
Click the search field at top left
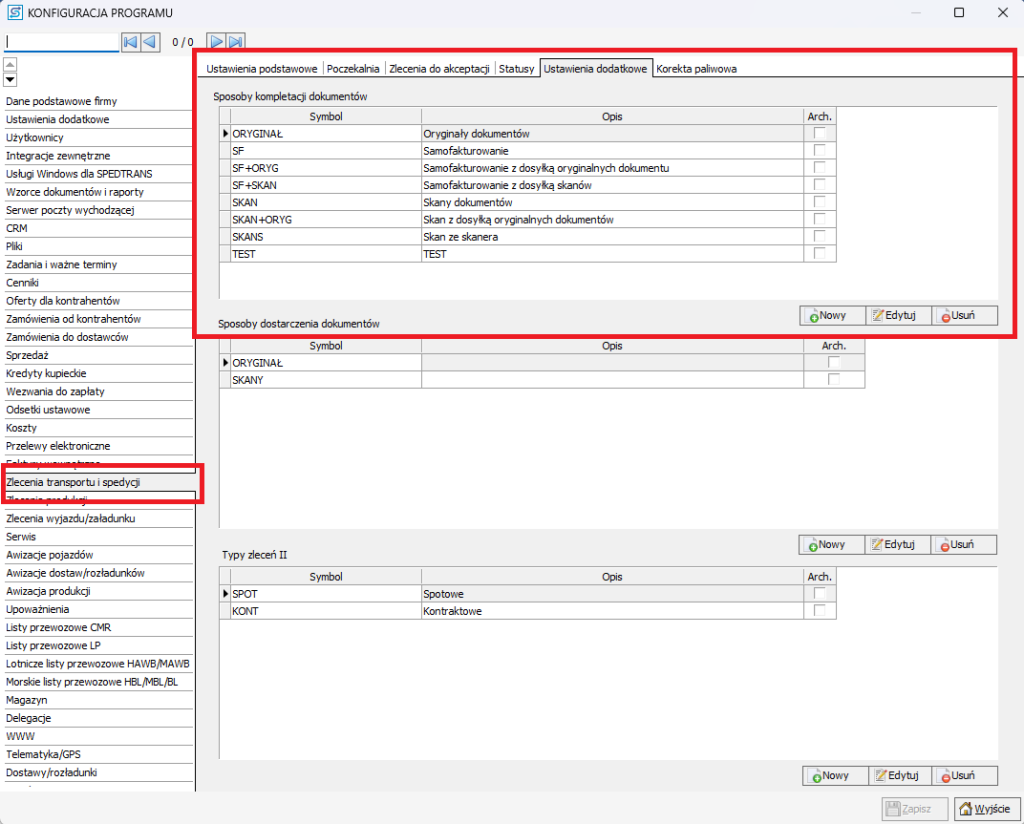pos(61,42)
